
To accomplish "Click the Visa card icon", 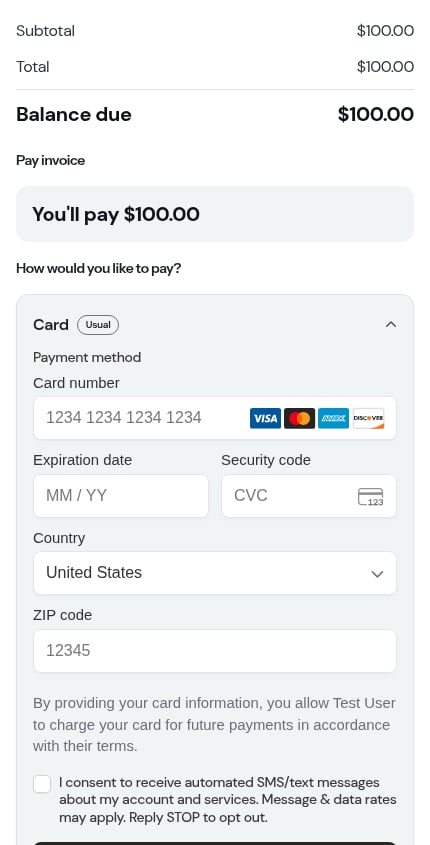I will [x=265, y=418].
